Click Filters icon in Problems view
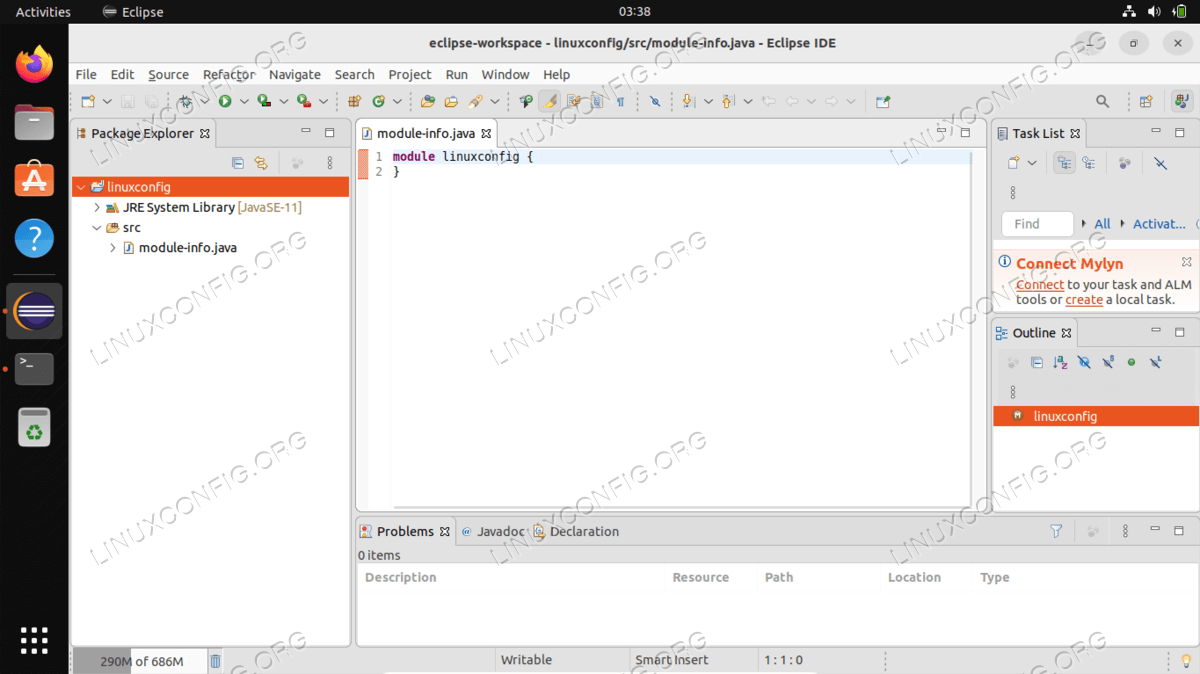The width and height of the screenshot is (1200, 674). (x=1056, y=531)
